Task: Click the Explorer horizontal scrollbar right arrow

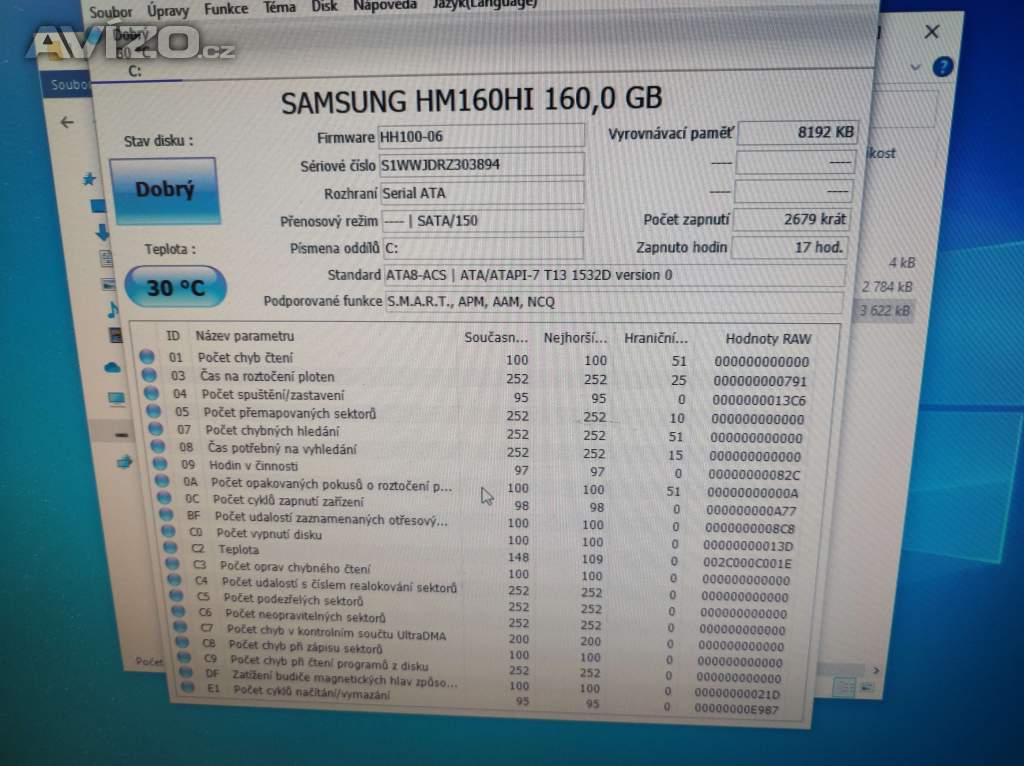Action: point(876,670)
